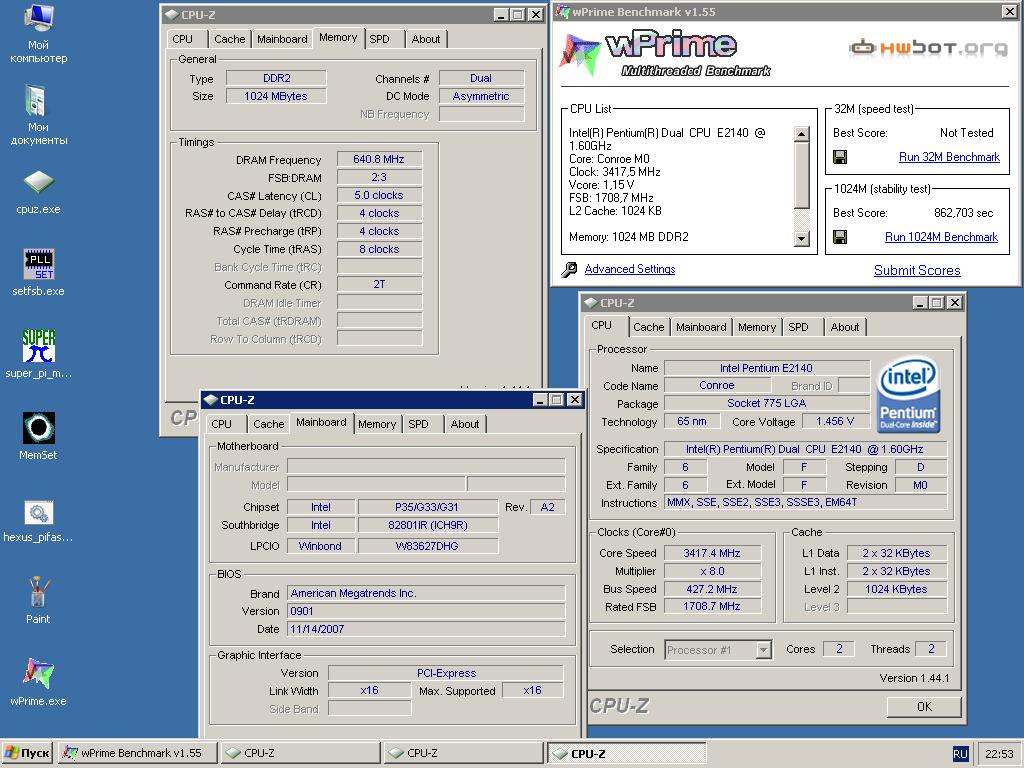
Task: Click the wPrime Benchmark title bar icon
Action: coord(562,12)
